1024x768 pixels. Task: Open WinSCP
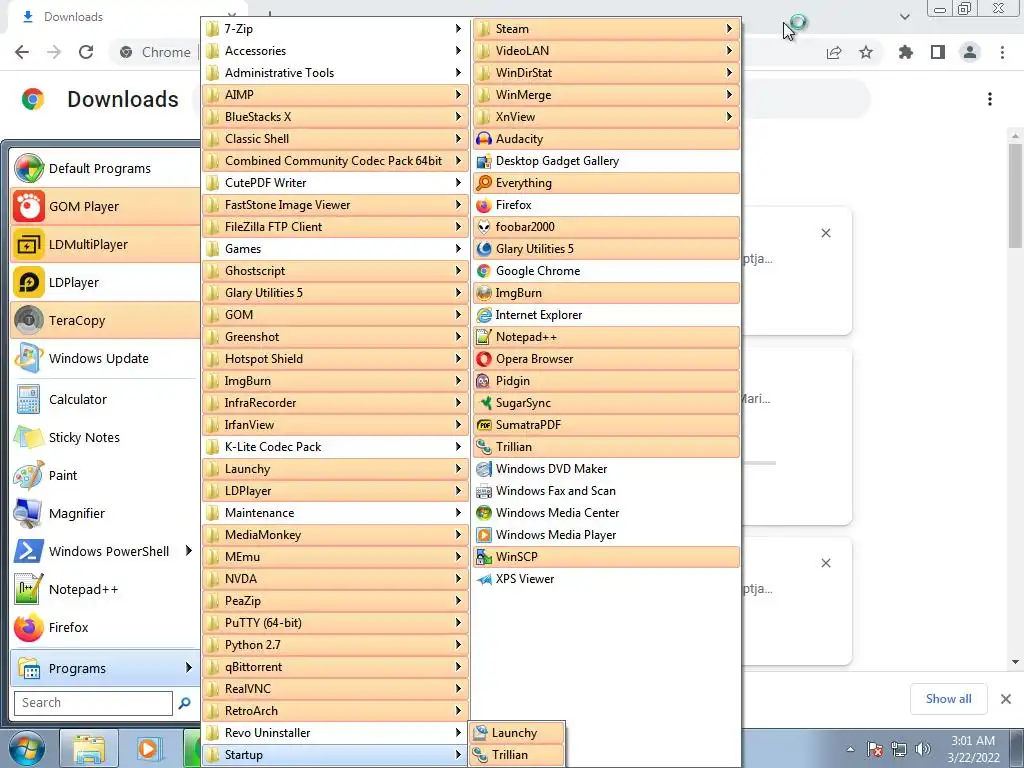pyautogui.click(x=607, y=556)
